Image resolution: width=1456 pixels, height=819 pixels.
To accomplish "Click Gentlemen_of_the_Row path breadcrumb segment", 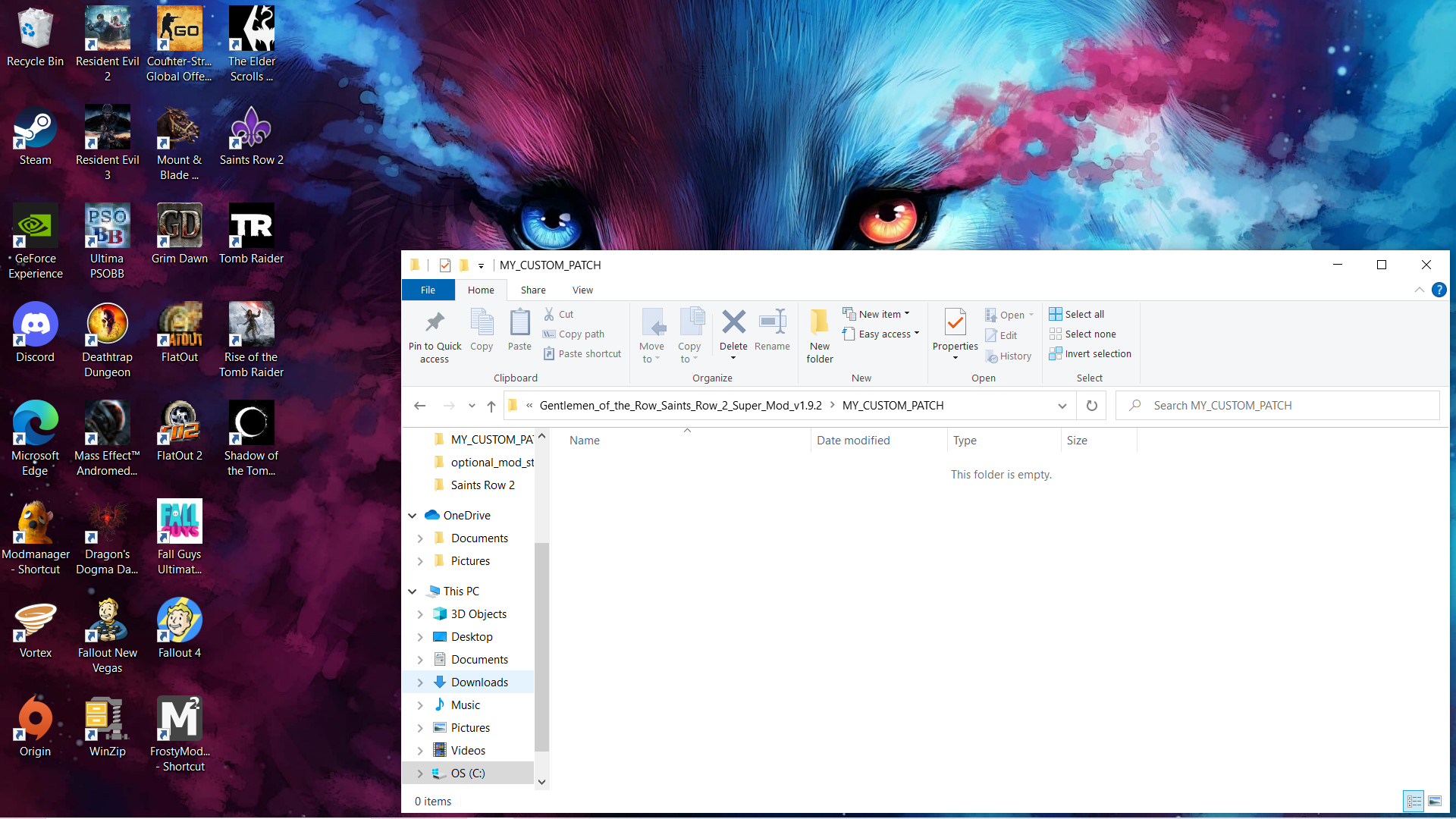I will (x=680, y=406).
